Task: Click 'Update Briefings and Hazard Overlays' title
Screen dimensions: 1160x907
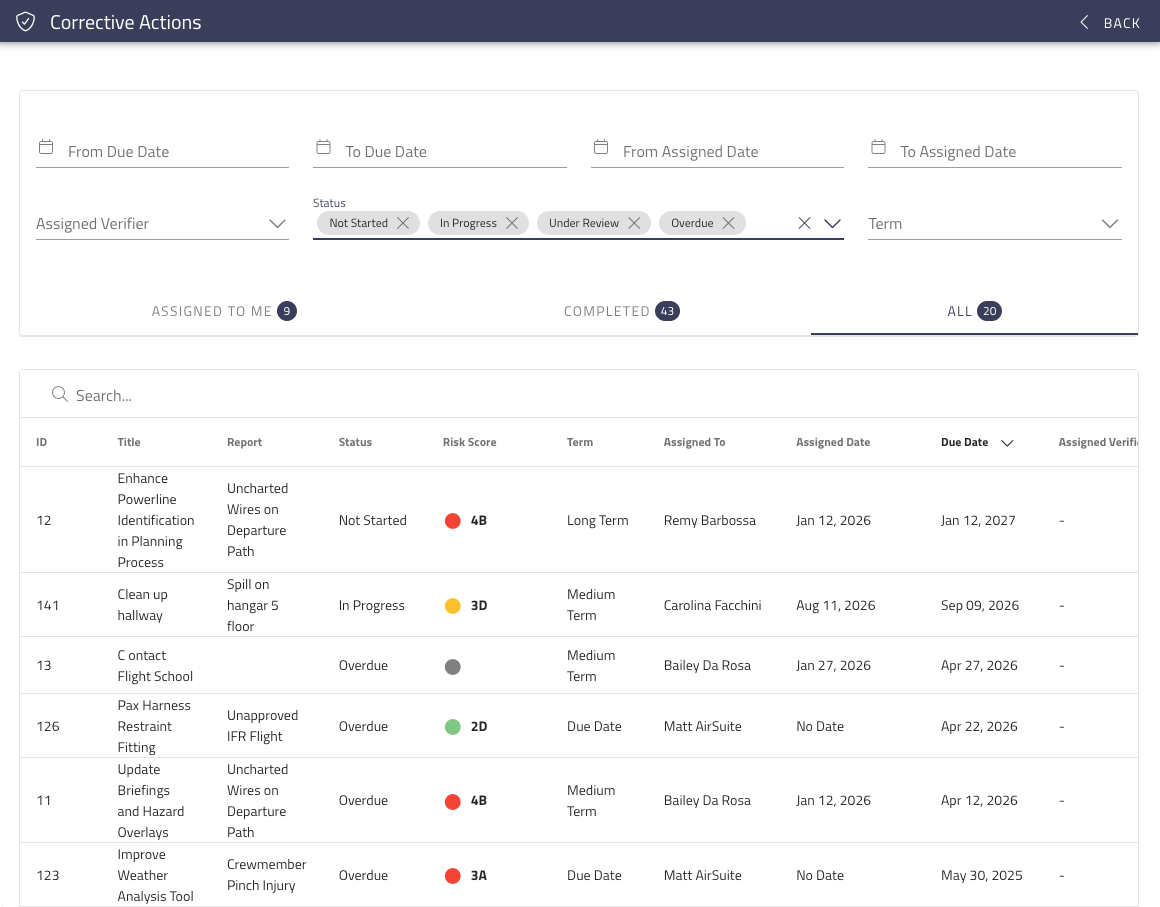Action: click(151, 800)
